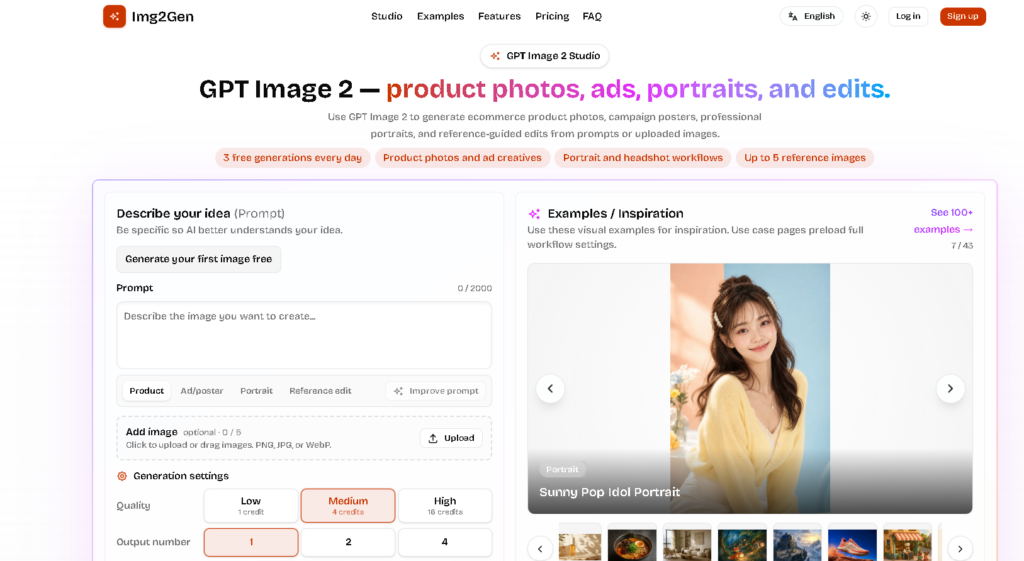Click 'Up to 5 reference images' pill

coord(805,158)
